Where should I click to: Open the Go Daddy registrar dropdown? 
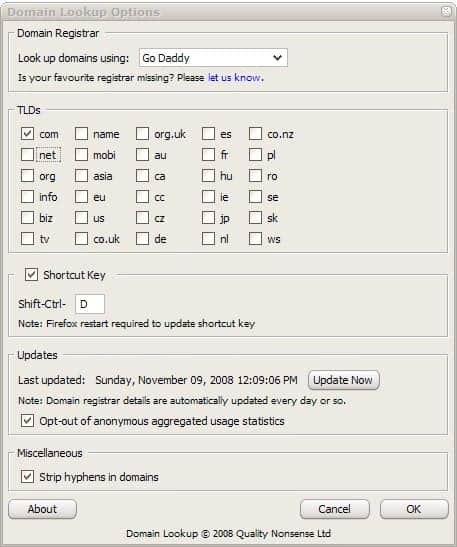coord(213,58)
